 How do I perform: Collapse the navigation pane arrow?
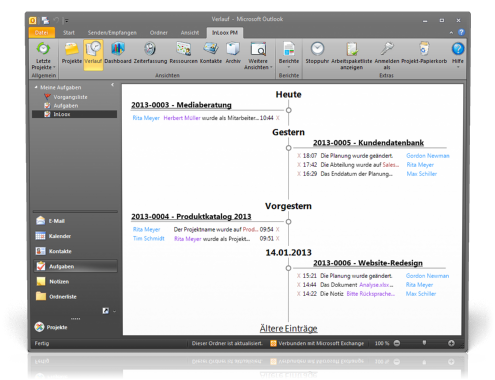point(113,85)
